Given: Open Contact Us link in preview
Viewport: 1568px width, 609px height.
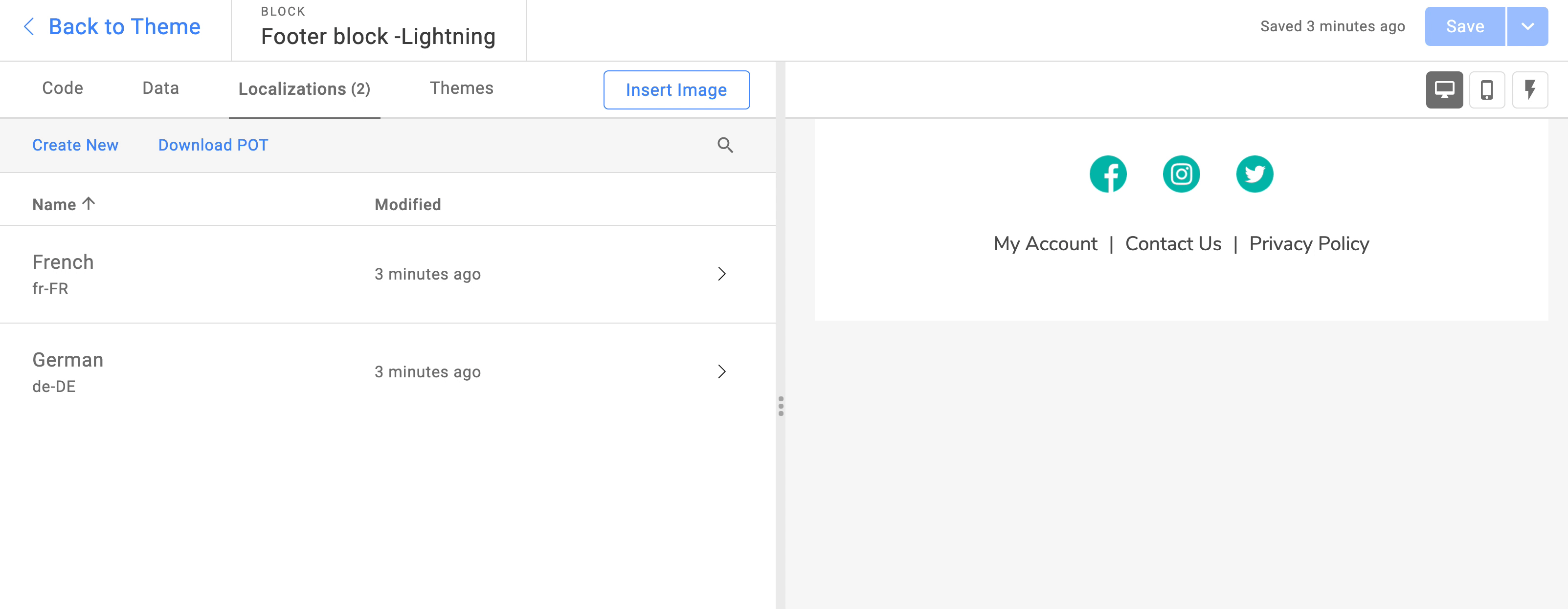Looking at the screenshot, I should click(x=1173, y=244).
